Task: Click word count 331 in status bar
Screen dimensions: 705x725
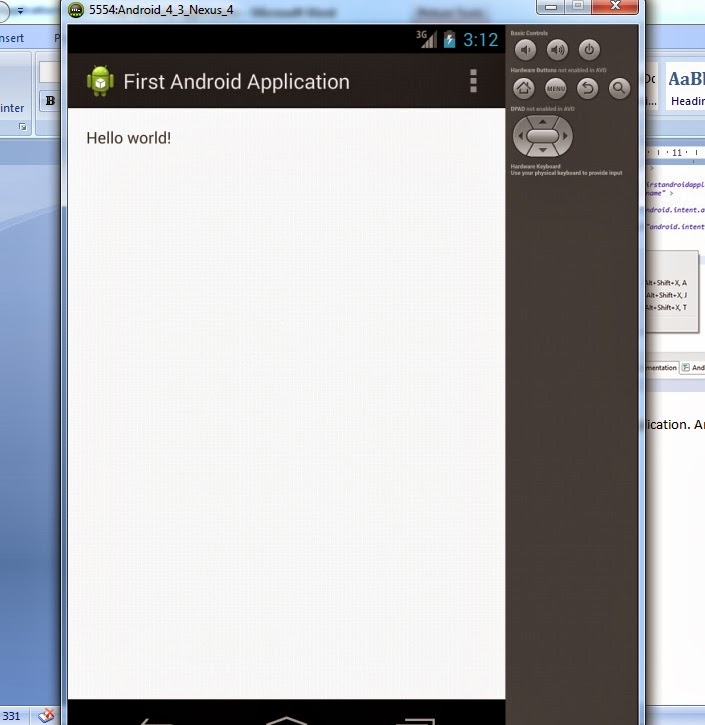Action: pos(11,716)
